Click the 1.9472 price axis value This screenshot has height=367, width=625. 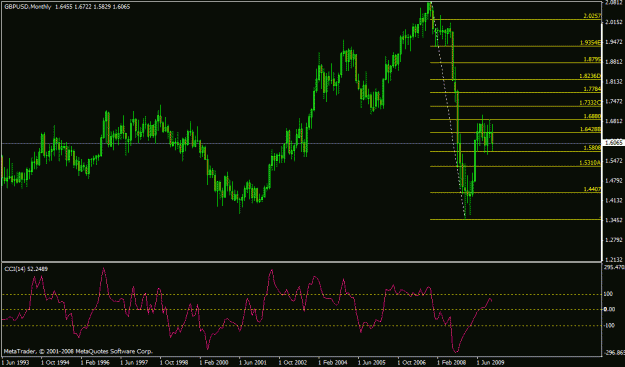pyautogui.click(x=614, y=42)
